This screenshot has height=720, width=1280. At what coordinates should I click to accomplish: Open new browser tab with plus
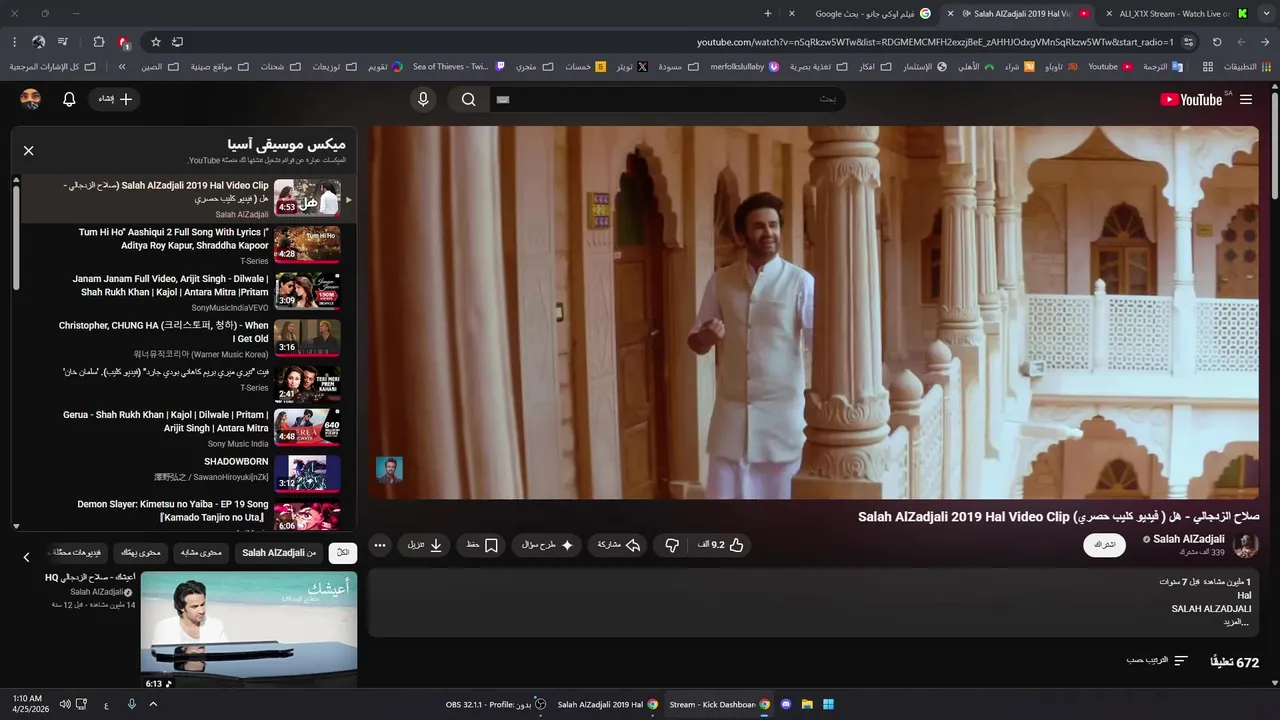pos(768,14)
